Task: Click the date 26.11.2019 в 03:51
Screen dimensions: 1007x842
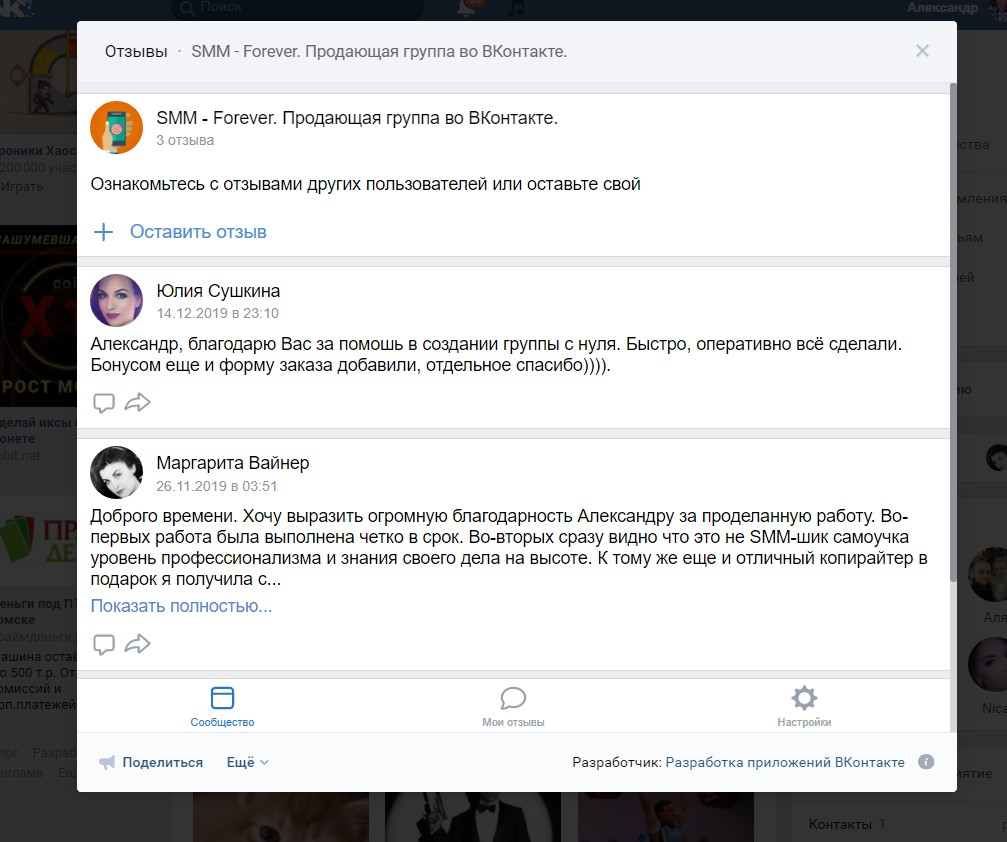Action: coord(216,486)
